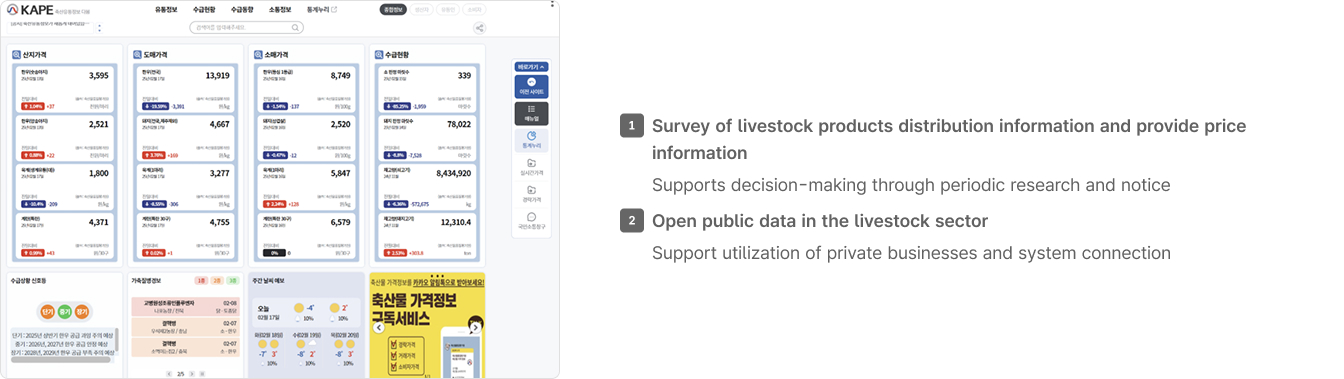Collapse the 바로가기 quick menu
Image resolution: width=1344 pixels, height=379 pixels.
click(531, 67)
